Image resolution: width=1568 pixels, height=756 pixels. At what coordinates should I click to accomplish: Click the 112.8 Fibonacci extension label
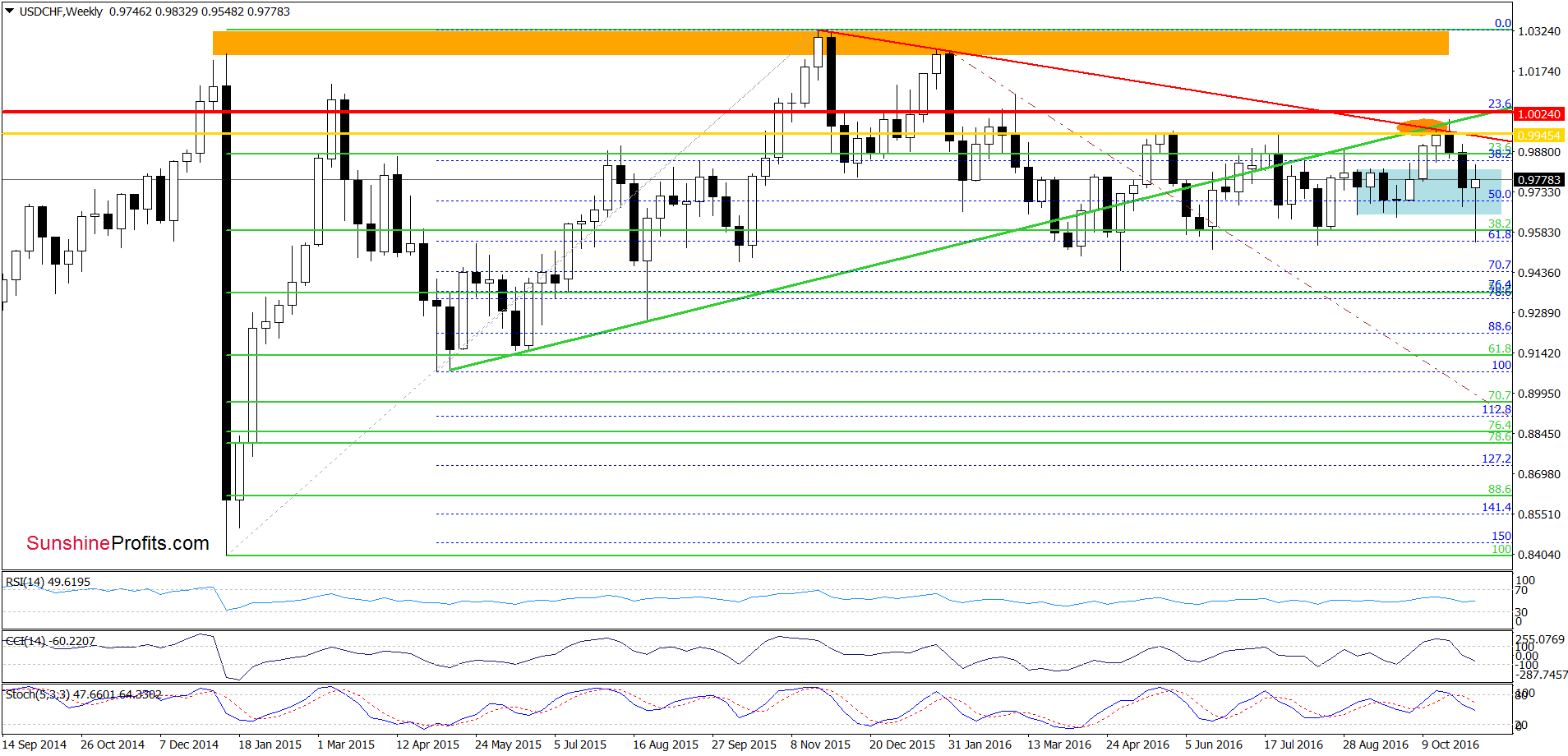(x=1497, y=409)
